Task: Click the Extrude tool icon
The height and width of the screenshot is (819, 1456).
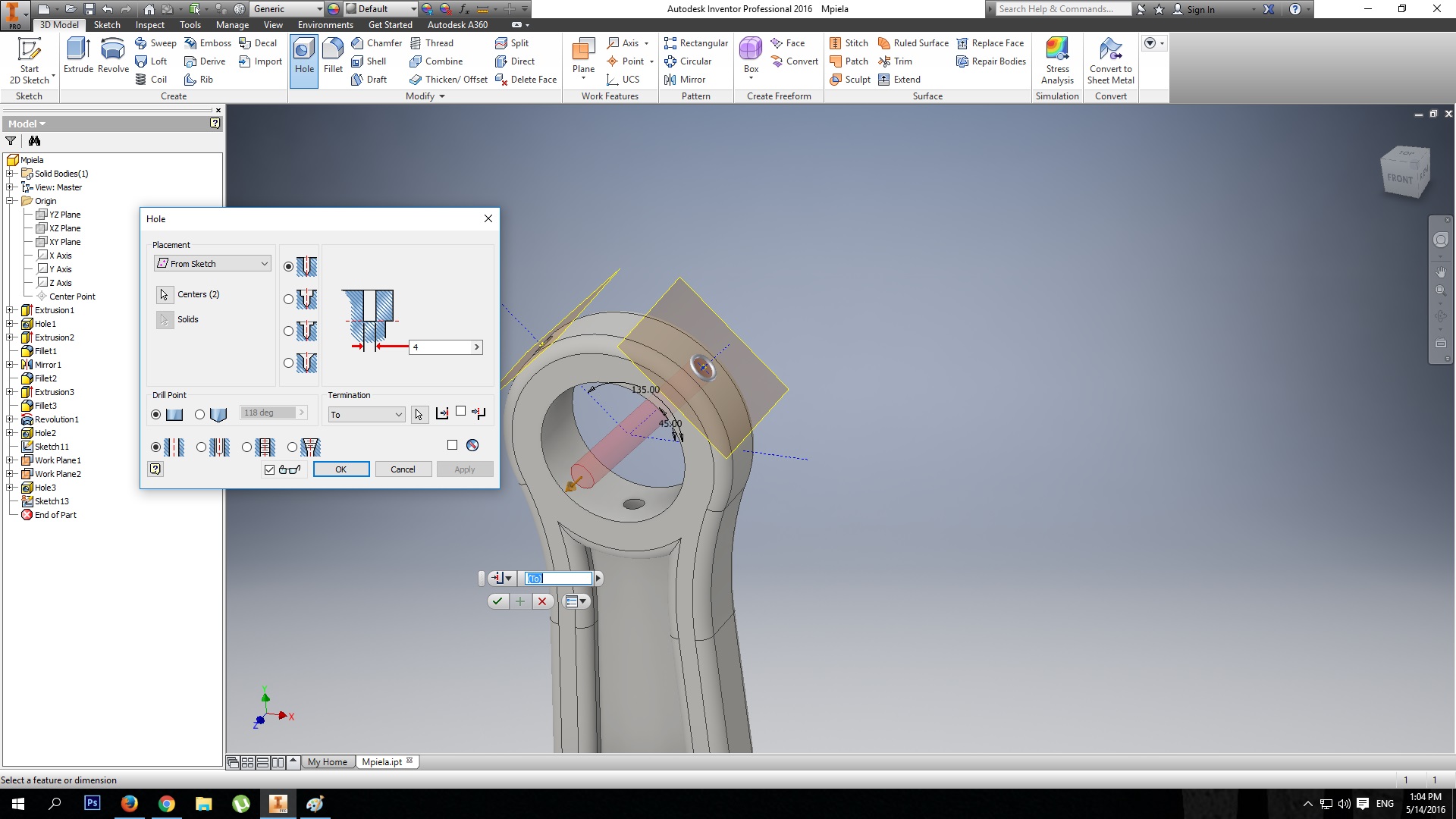Action: 78,50
